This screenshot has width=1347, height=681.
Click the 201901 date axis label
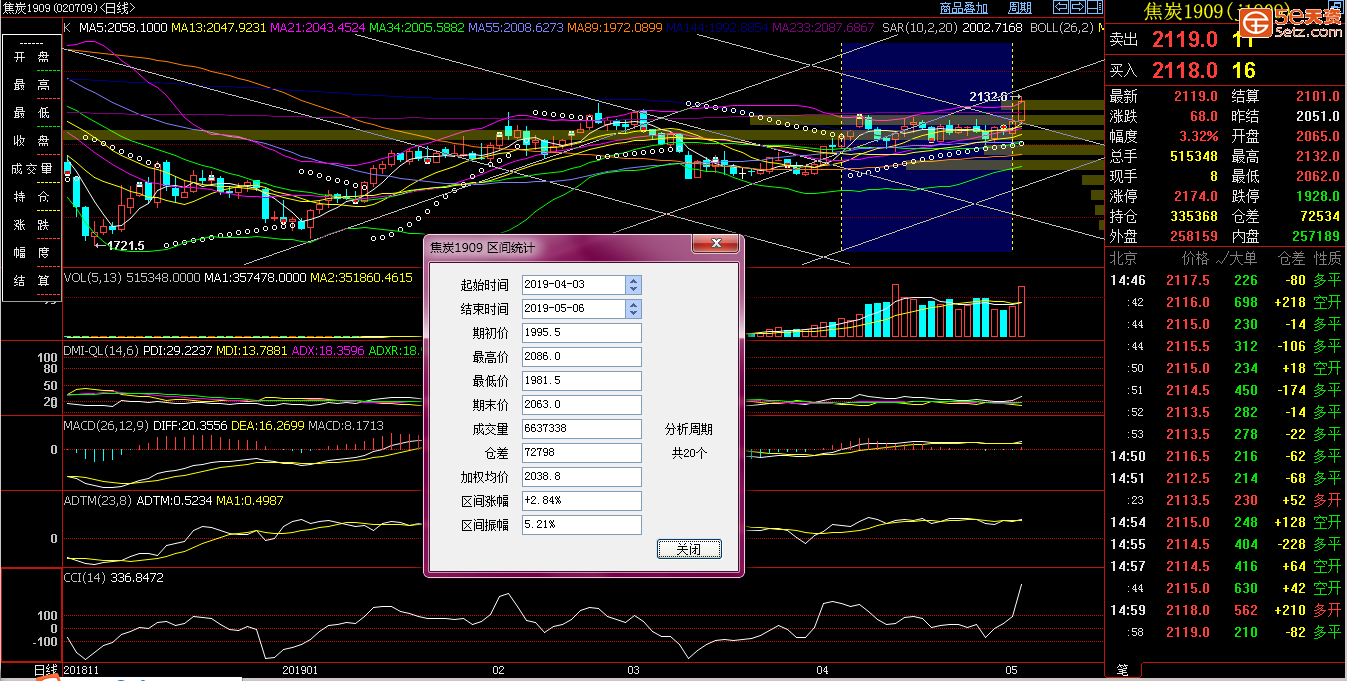click(301, 670)
